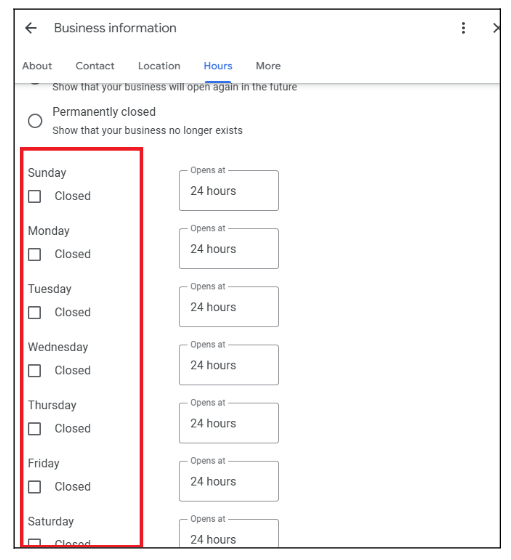Click the back arrow icon

pos(31,28)
